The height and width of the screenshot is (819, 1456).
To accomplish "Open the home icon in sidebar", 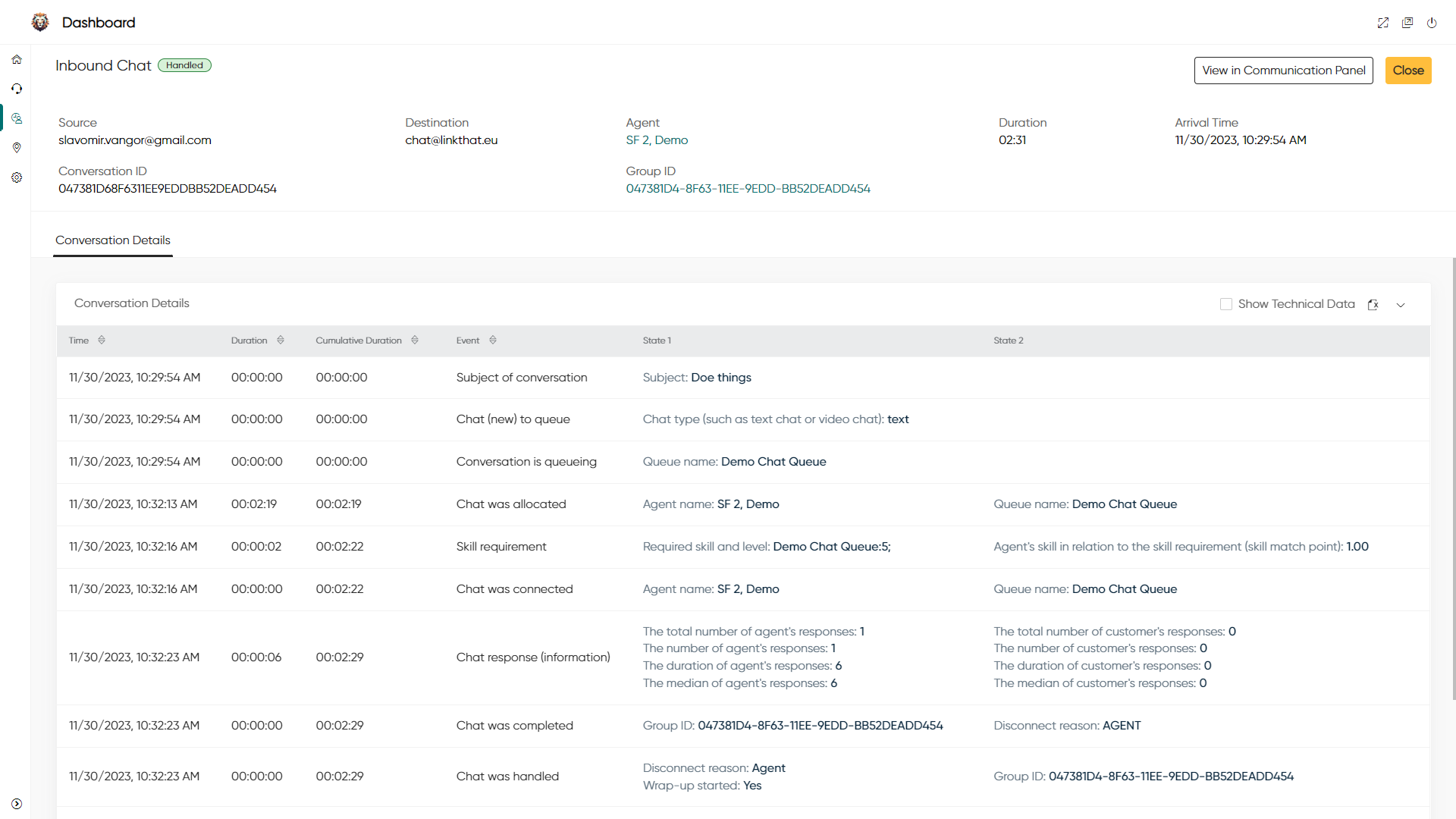I will 17,59.
